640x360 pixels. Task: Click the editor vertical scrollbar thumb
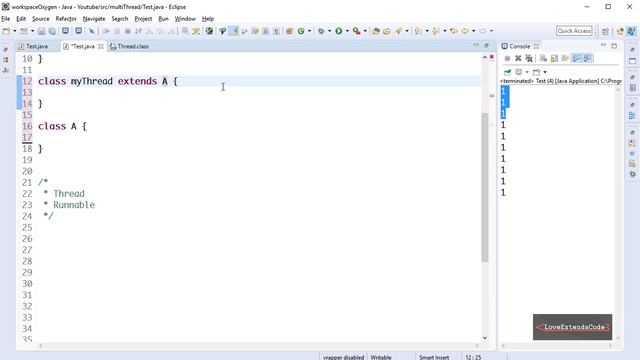[485, 187]
